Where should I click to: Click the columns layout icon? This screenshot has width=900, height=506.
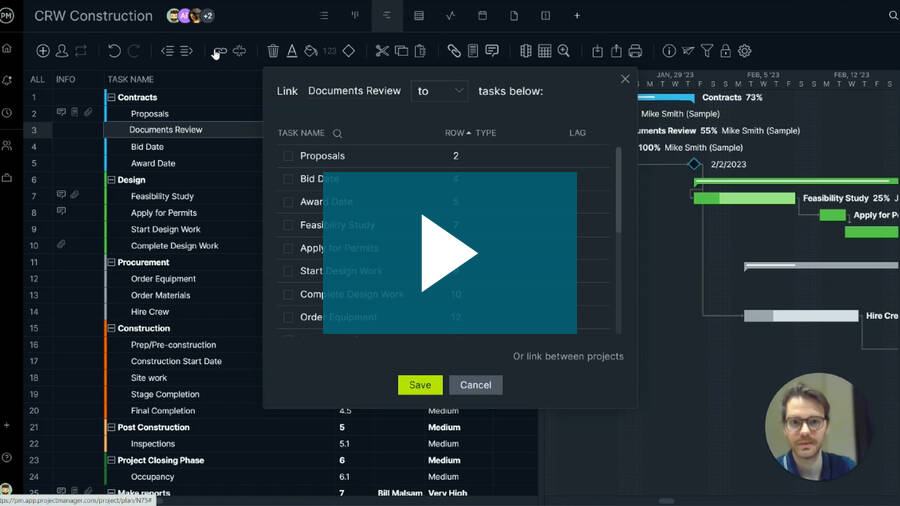point(526,51)
